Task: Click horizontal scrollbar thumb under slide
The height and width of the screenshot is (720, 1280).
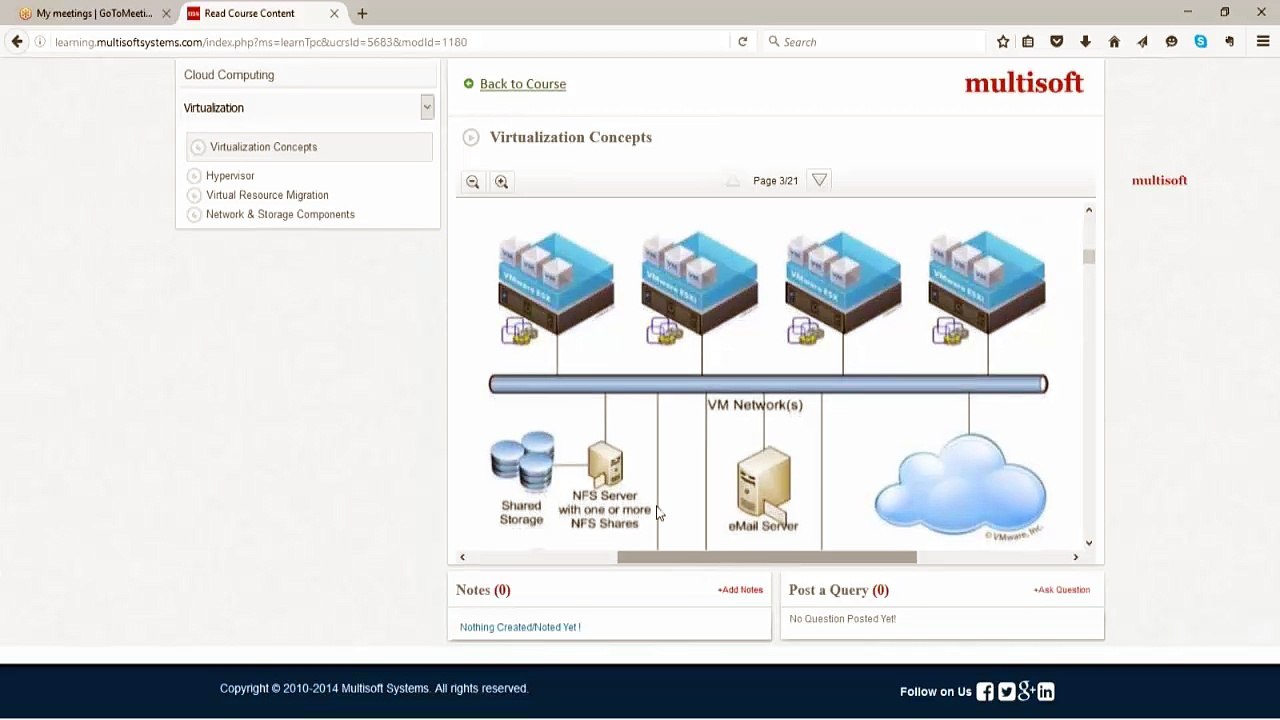Action: tap(767, 557)
